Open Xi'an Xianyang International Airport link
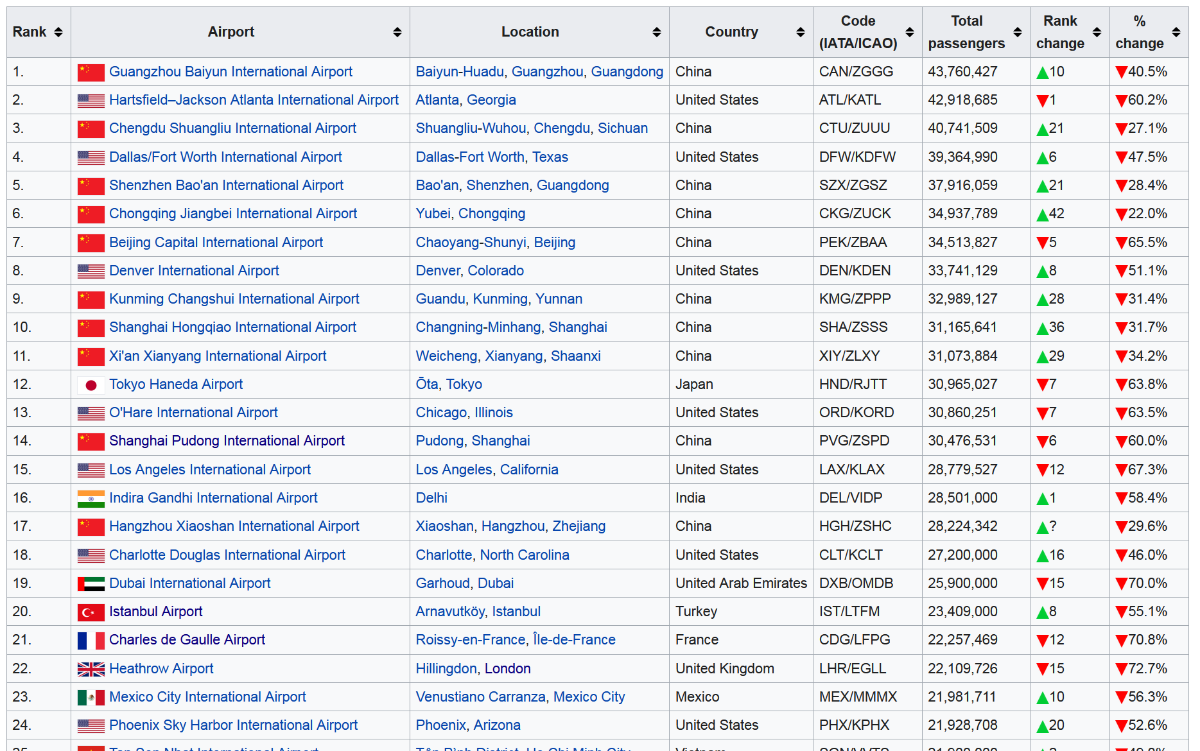The image size is (1200, 751). coord(218,356)
